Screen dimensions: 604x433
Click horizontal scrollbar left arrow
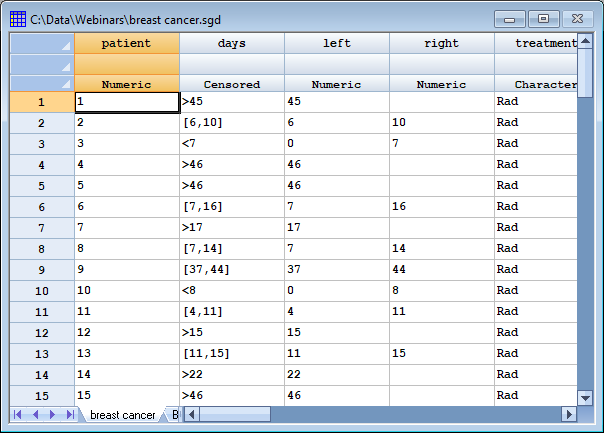[x=190, y=414]
